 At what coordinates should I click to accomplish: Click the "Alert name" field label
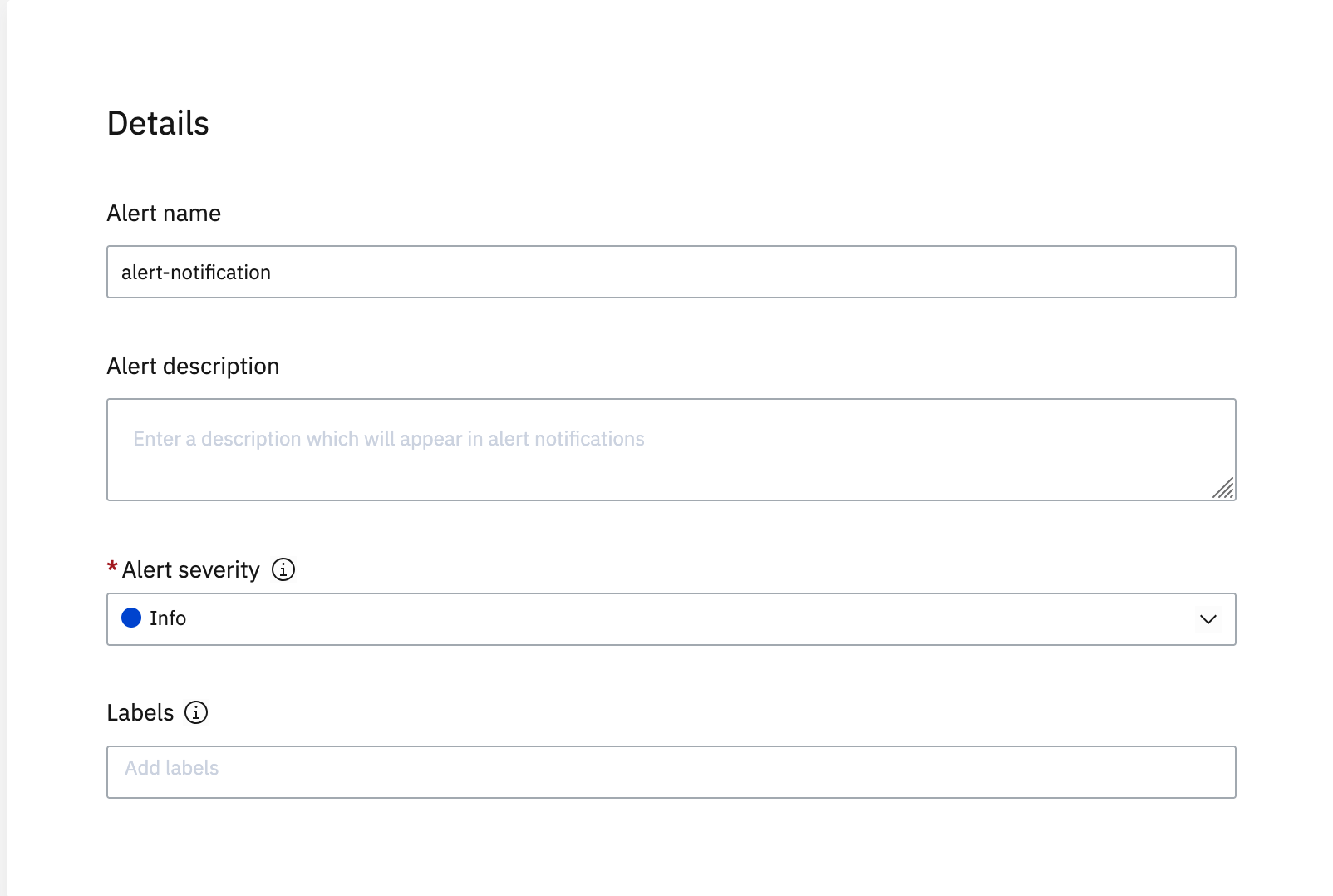[x=164, y=214]
